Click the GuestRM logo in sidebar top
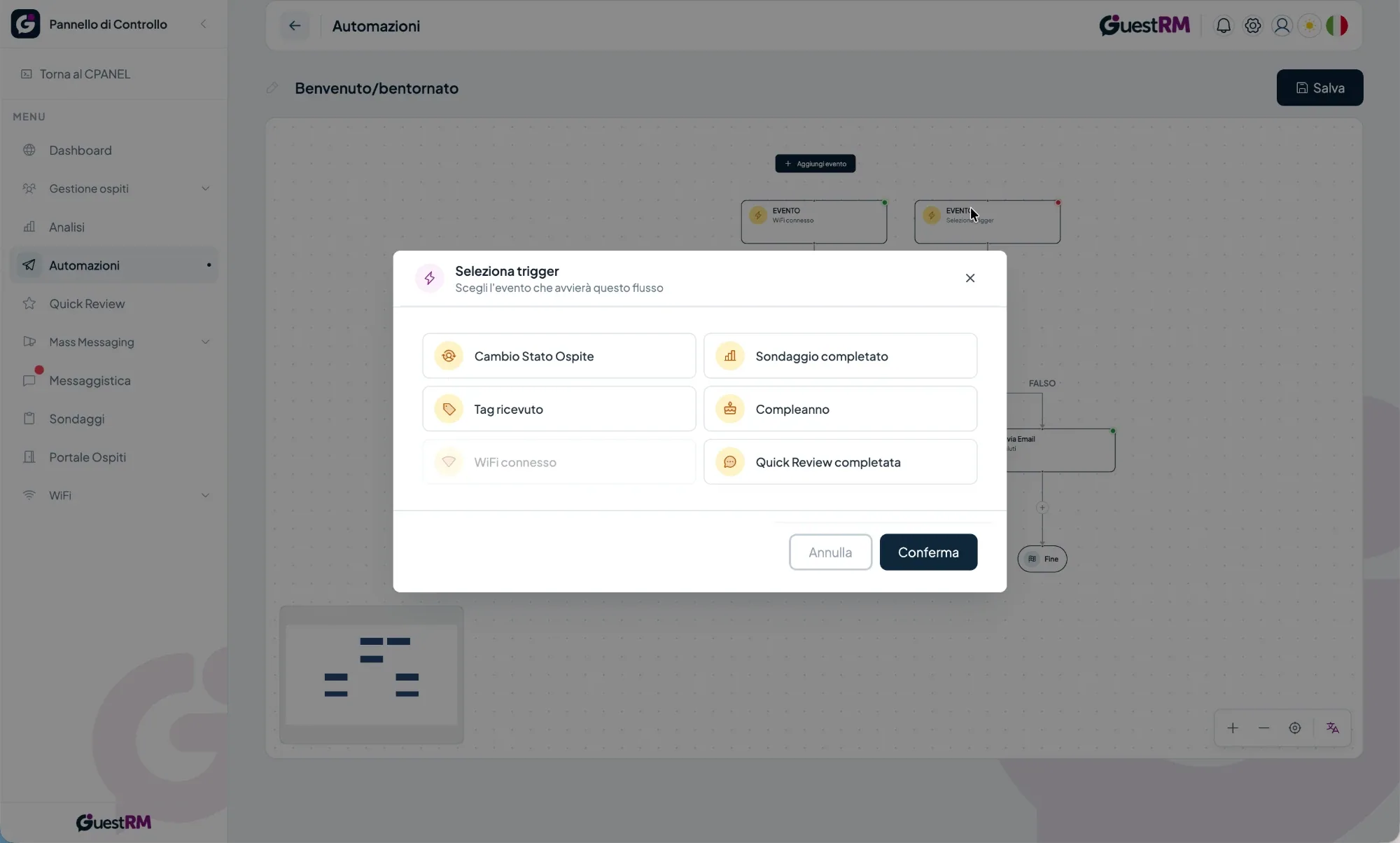Viewport: 1400px width, 843px height. click(25, 24)
